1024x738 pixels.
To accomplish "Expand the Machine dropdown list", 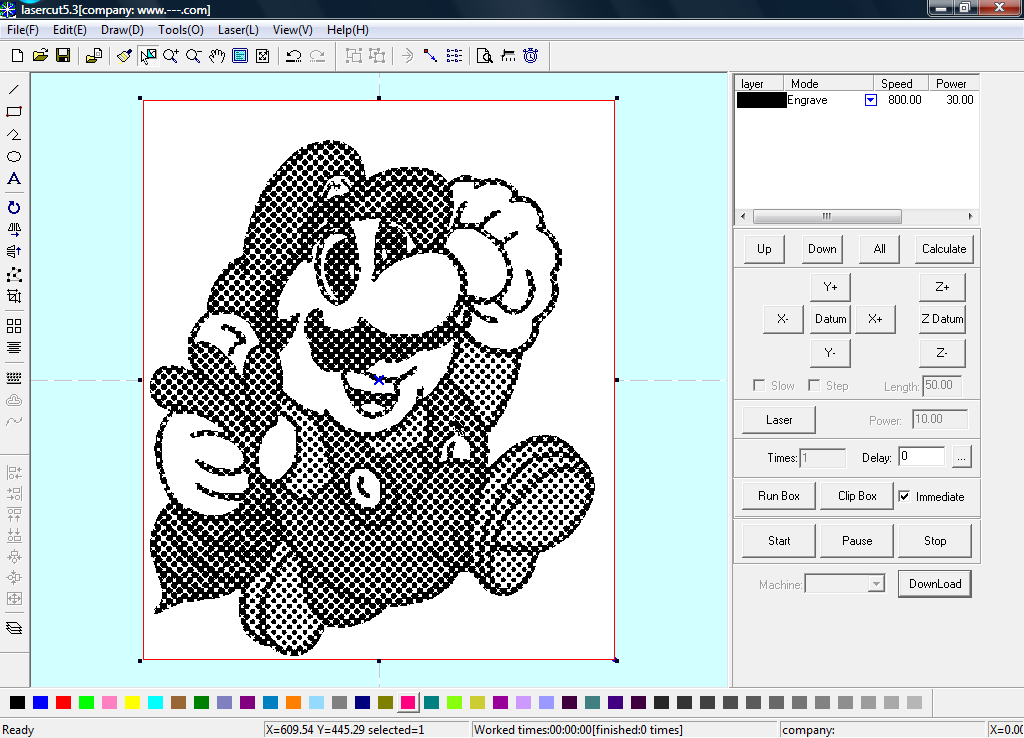I will 876,584.
